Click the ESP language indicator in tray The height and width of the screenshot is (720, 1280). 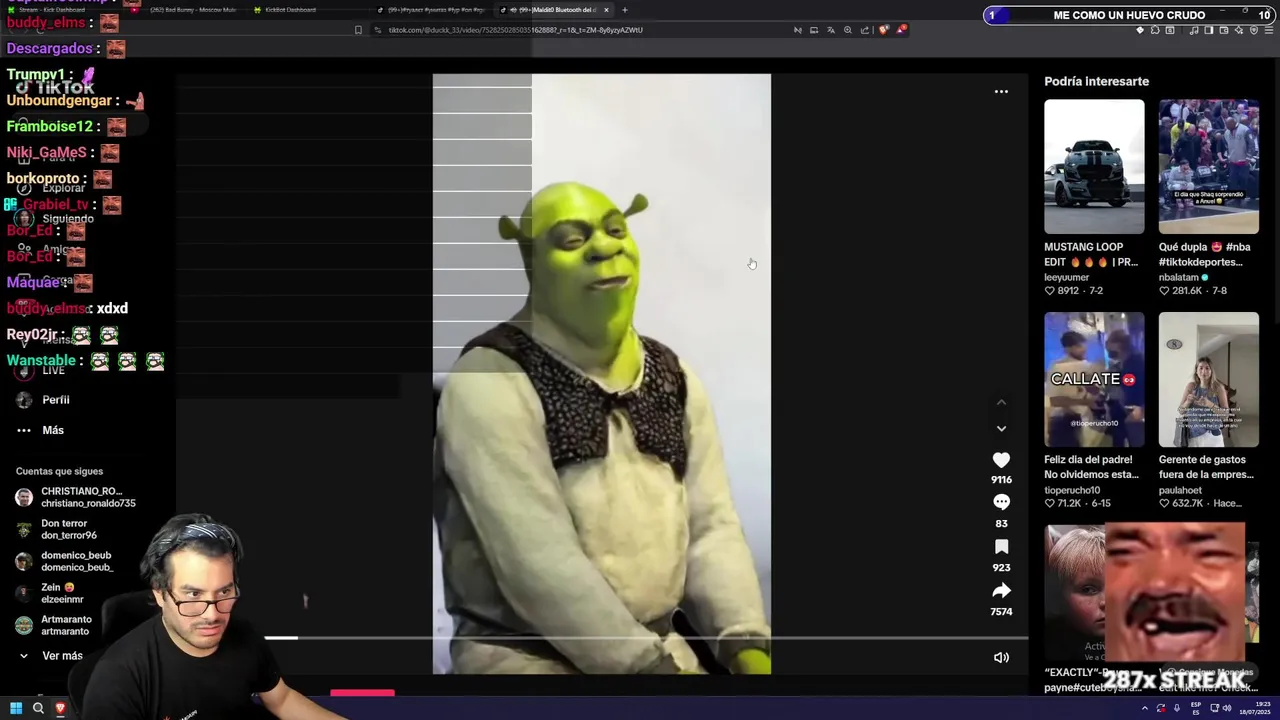(1196, 708)
